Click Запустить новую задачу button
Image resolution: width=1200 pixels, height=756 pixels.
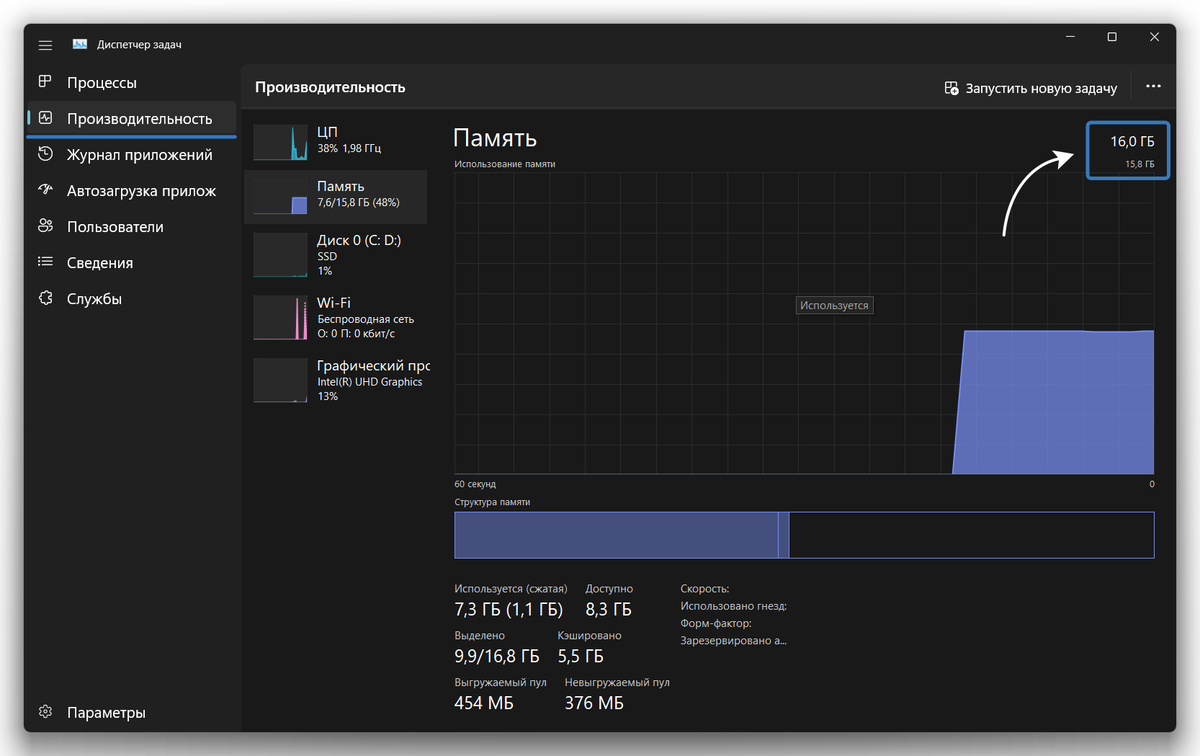(1031, 88)
